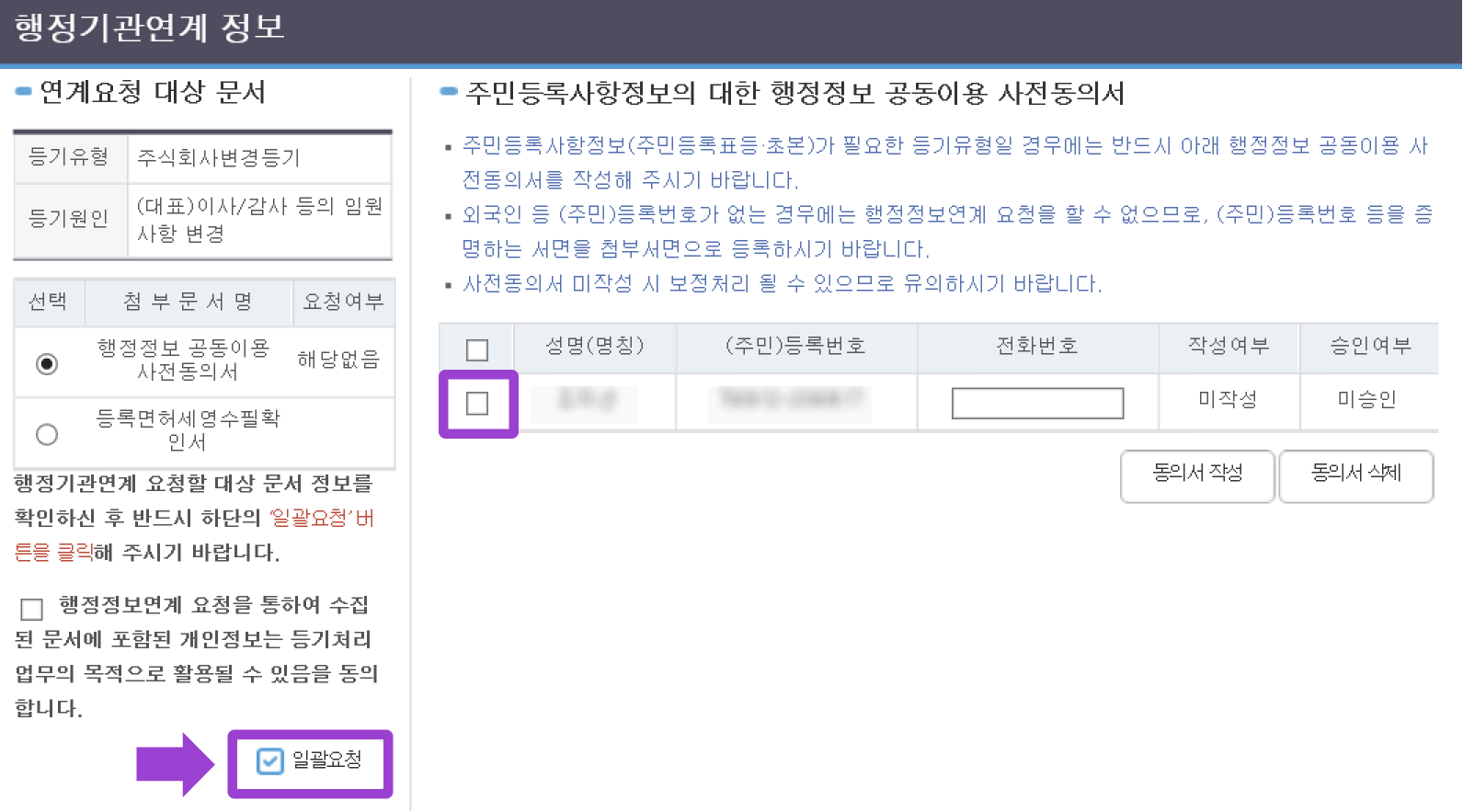Image resolution: width=1463 pixels, height=812 pixels.
Task: Choose the 등록면허세영수필확인서 radio button
Action: coord(47,434)
